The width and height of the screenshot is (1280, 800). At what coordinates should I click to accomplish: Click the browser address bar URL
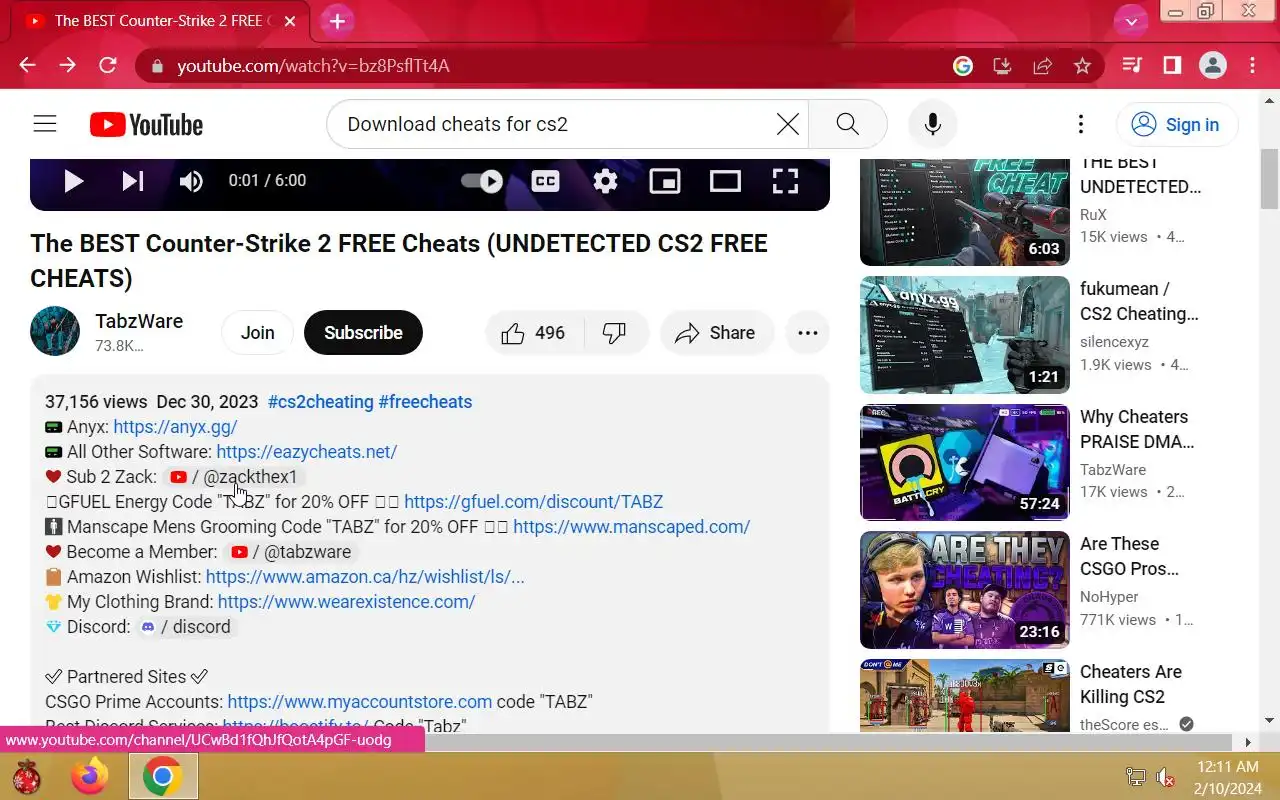(313, 66)
